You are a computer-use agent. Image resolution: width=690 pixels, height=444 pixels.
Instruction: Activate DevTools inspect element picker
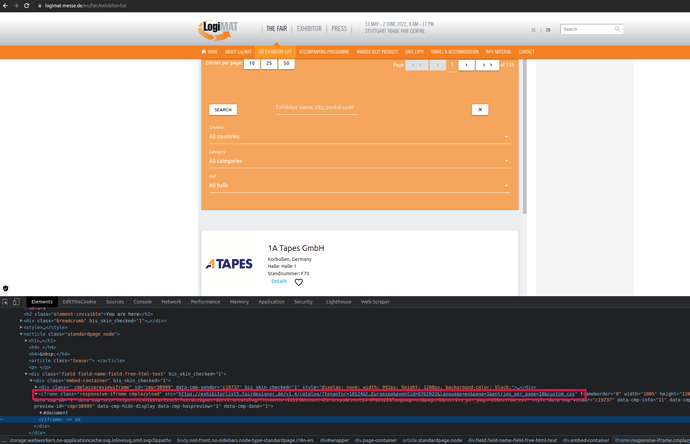5,302
